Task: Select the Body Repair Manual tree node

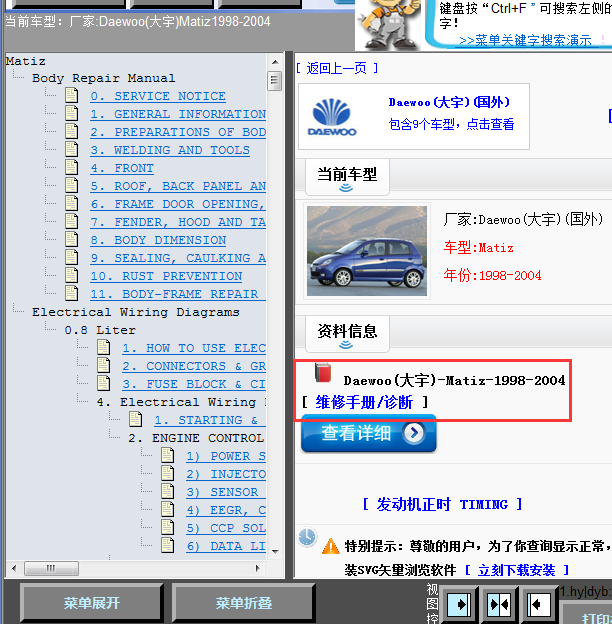Action: [103, 78]
